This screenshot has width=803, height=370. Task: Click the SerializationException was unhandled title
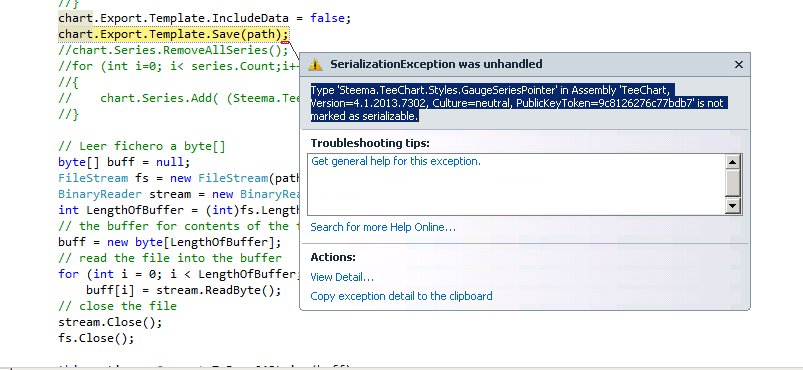point(436,65)
